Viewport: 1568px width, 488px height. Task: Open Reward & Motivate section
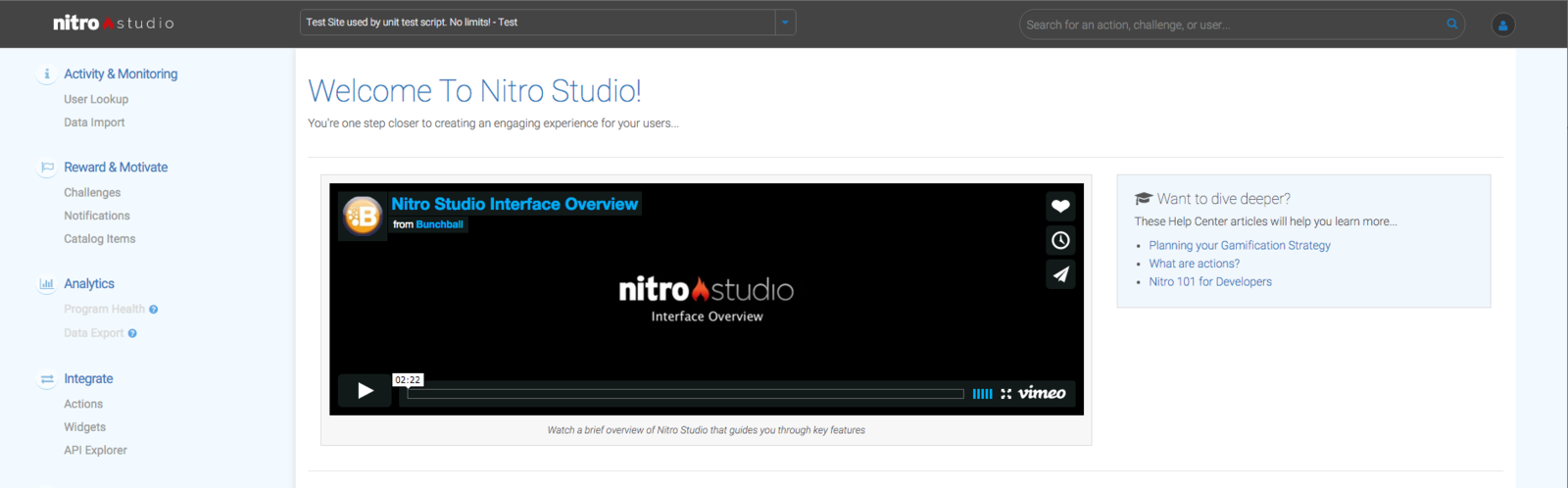[x=116, y=168]
